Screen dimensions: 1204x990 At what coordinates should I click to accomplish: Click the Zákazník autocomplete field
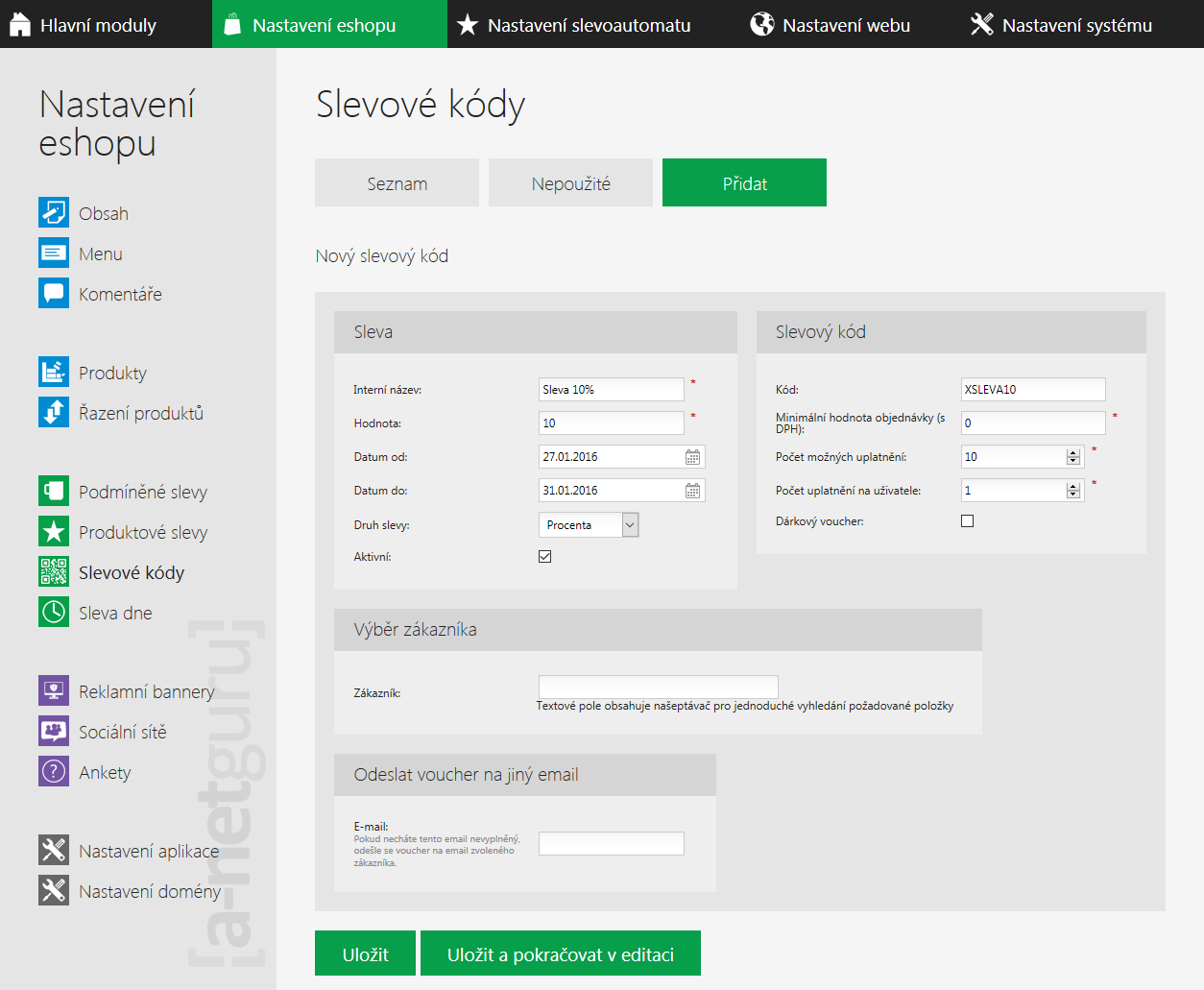click(x=659, y=687)
